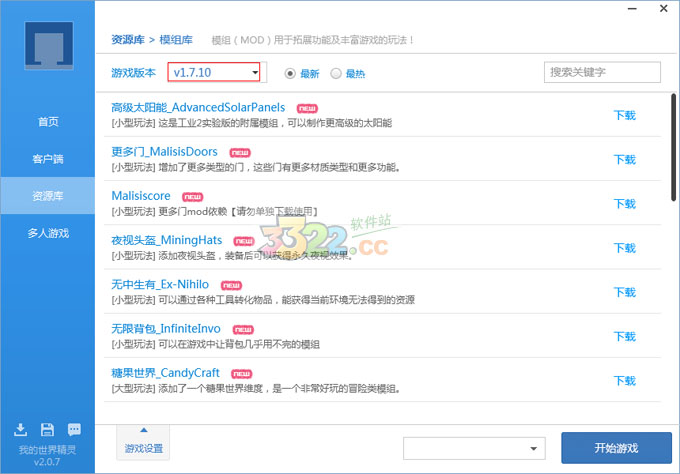Open the Malisiscore mod title
Screen dimensions: 680x474
141,196
